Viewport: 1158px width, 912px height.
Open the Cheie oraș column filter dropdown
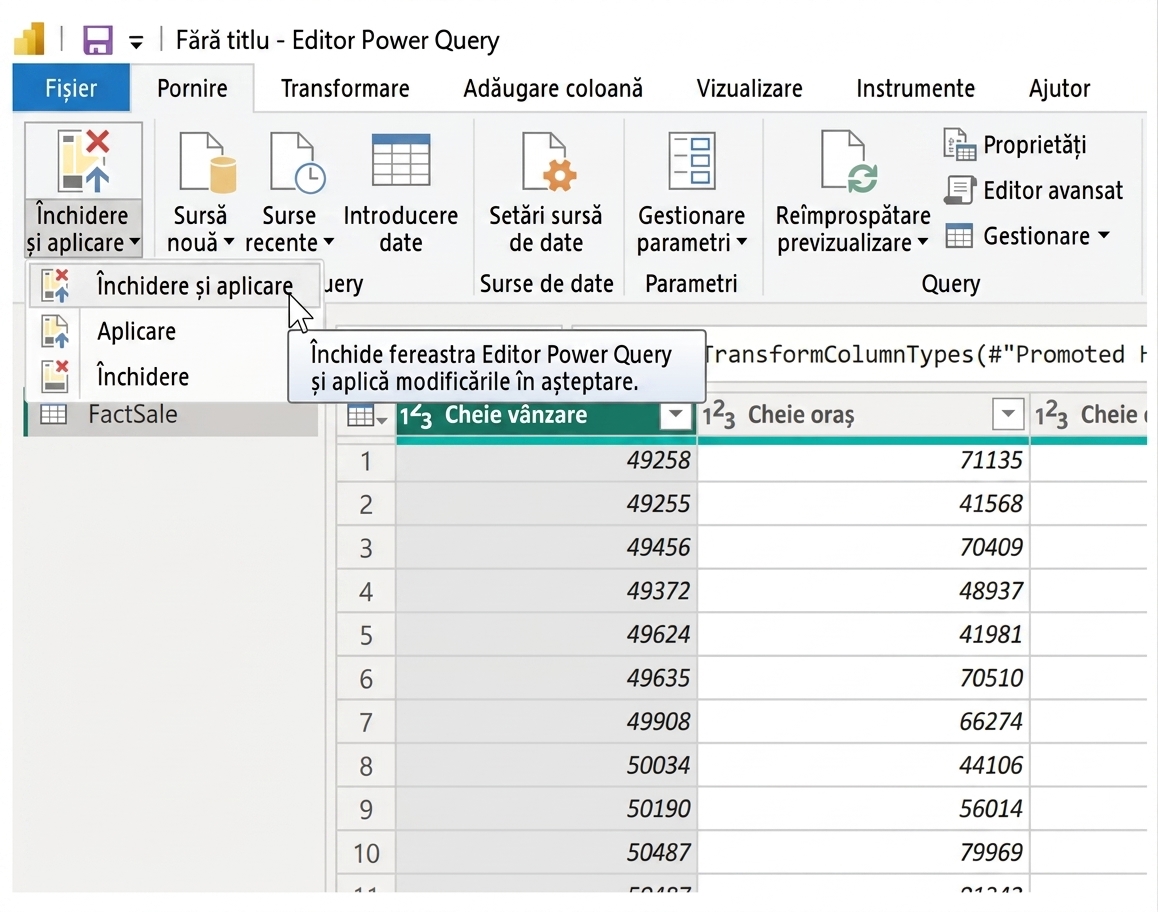pyautogui.click(x=1008, y=415)
